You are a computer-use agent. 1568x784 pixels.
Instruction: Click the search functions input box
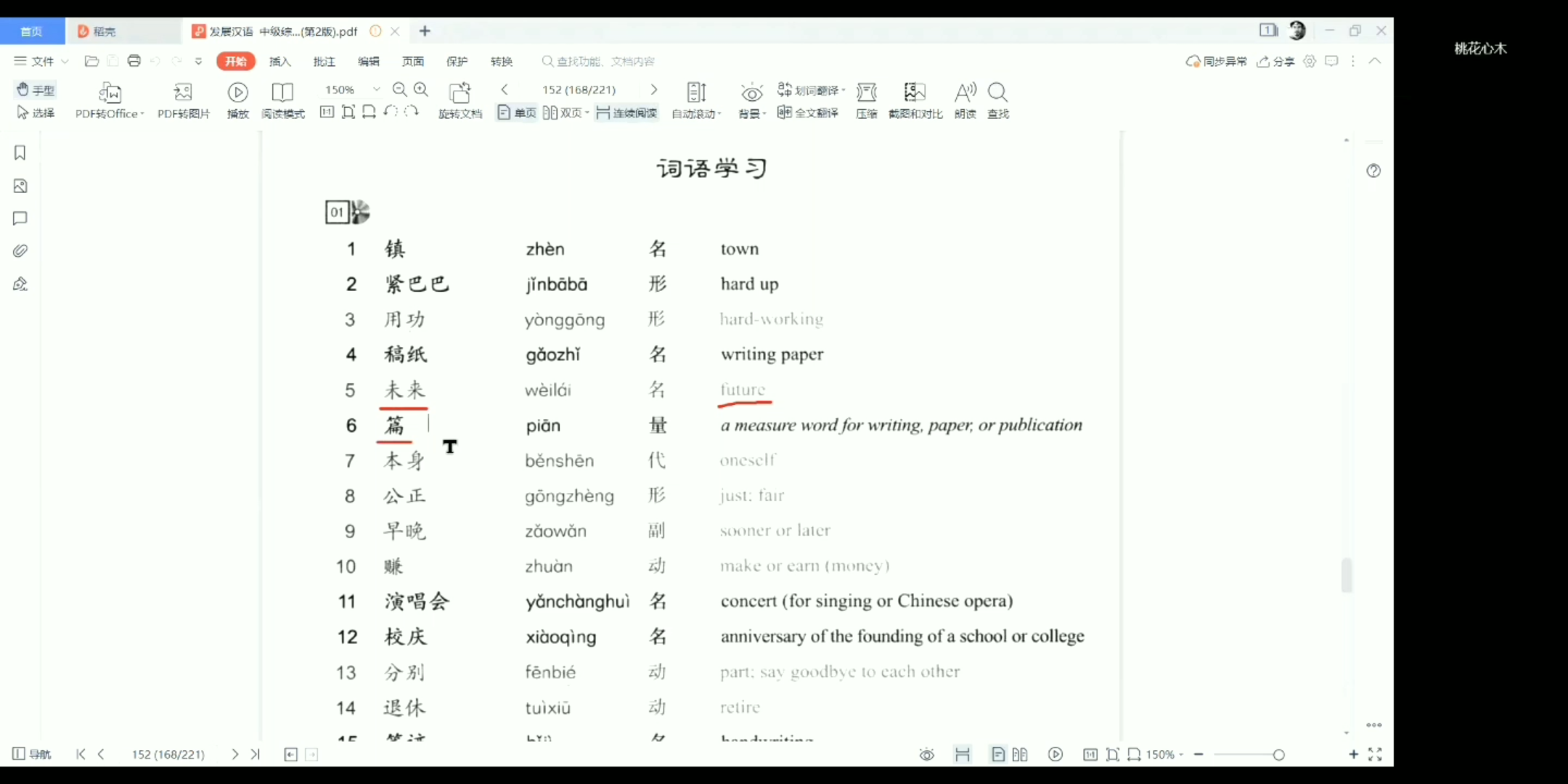599,62
